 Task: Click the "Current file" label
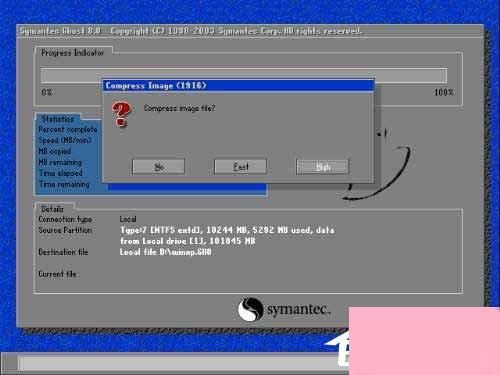point(57,274)
